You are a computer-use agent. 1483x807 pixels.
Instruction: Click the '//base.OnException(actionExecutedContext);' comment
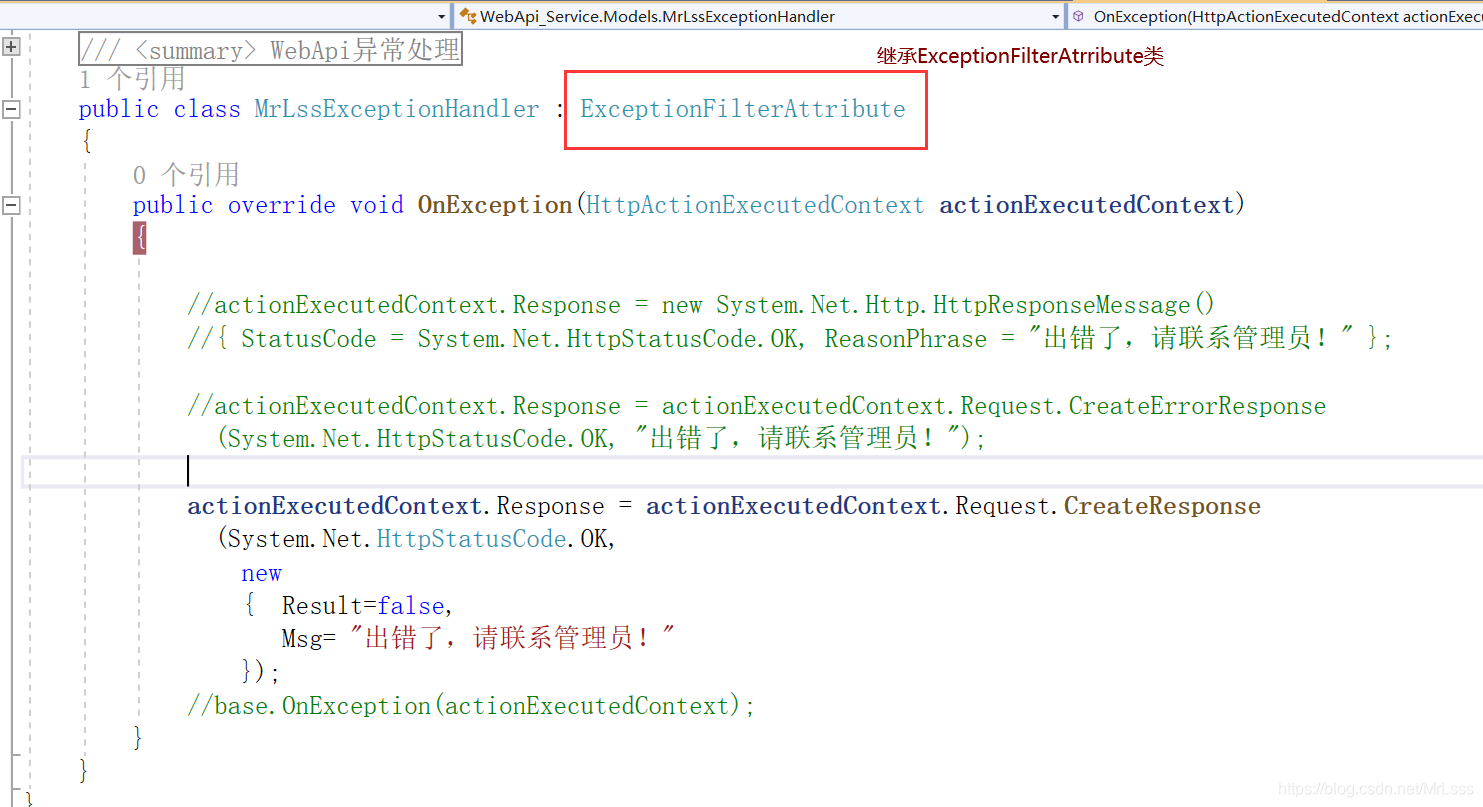tap(471, 706)
